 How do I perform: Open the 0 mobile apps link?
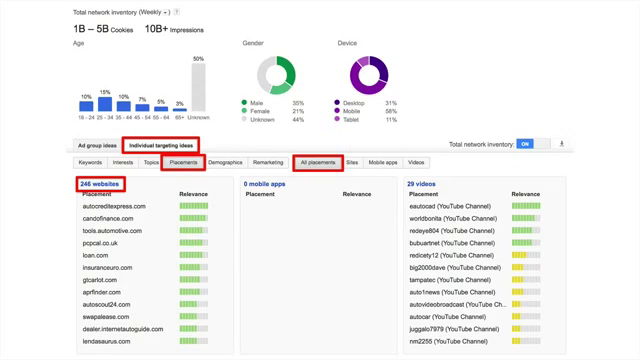pyautogui.click(x=264, y=184)
